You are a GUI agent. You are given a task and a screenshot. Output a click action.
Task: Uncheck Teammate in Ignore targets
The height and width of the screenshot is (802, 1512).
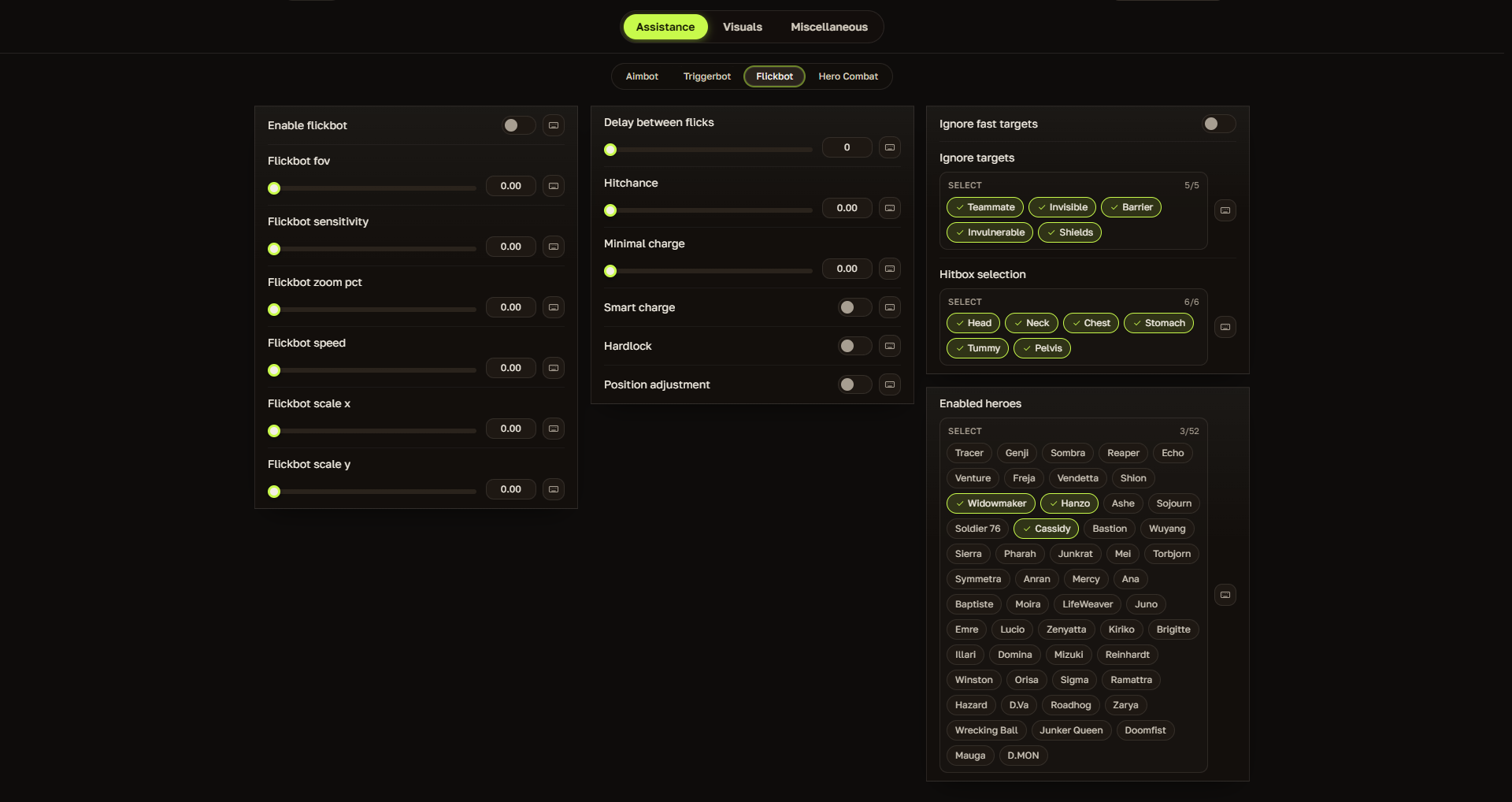985,207
